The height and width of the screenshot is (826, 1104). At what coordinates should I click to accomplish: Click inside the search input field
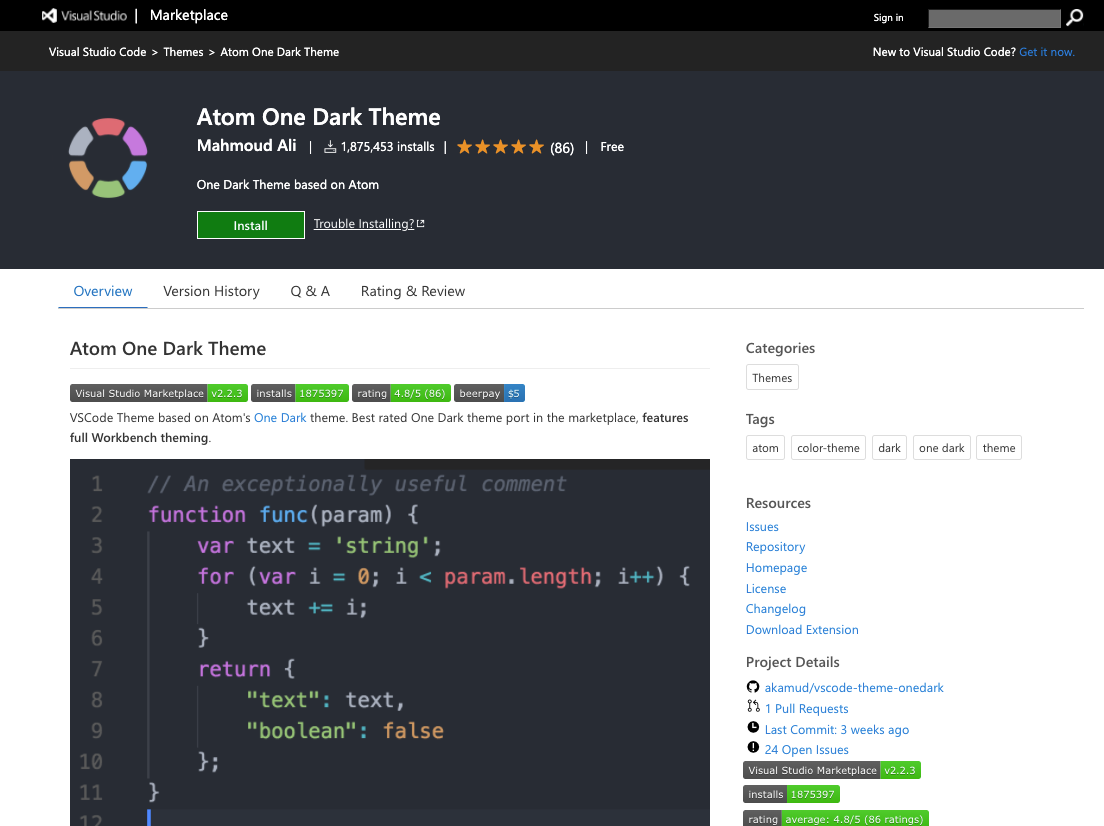coord(994,18)
